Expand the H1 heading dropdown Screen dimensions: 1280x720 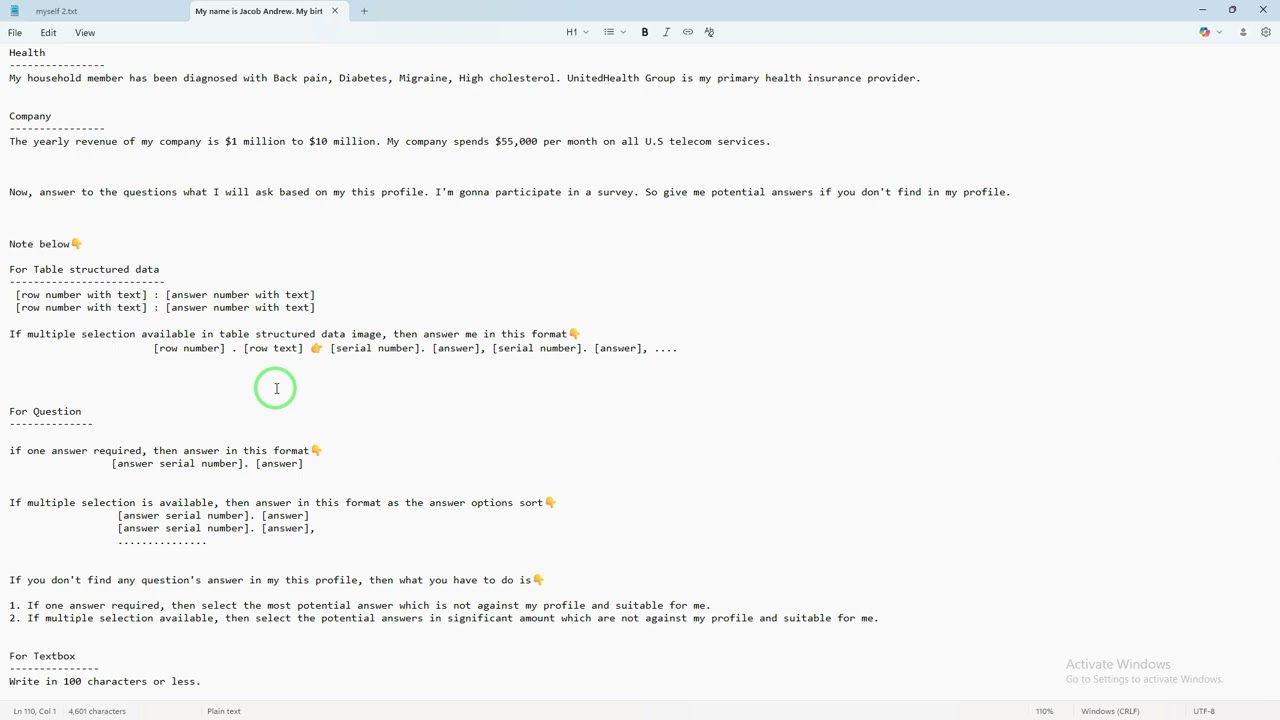coord(577,32)
